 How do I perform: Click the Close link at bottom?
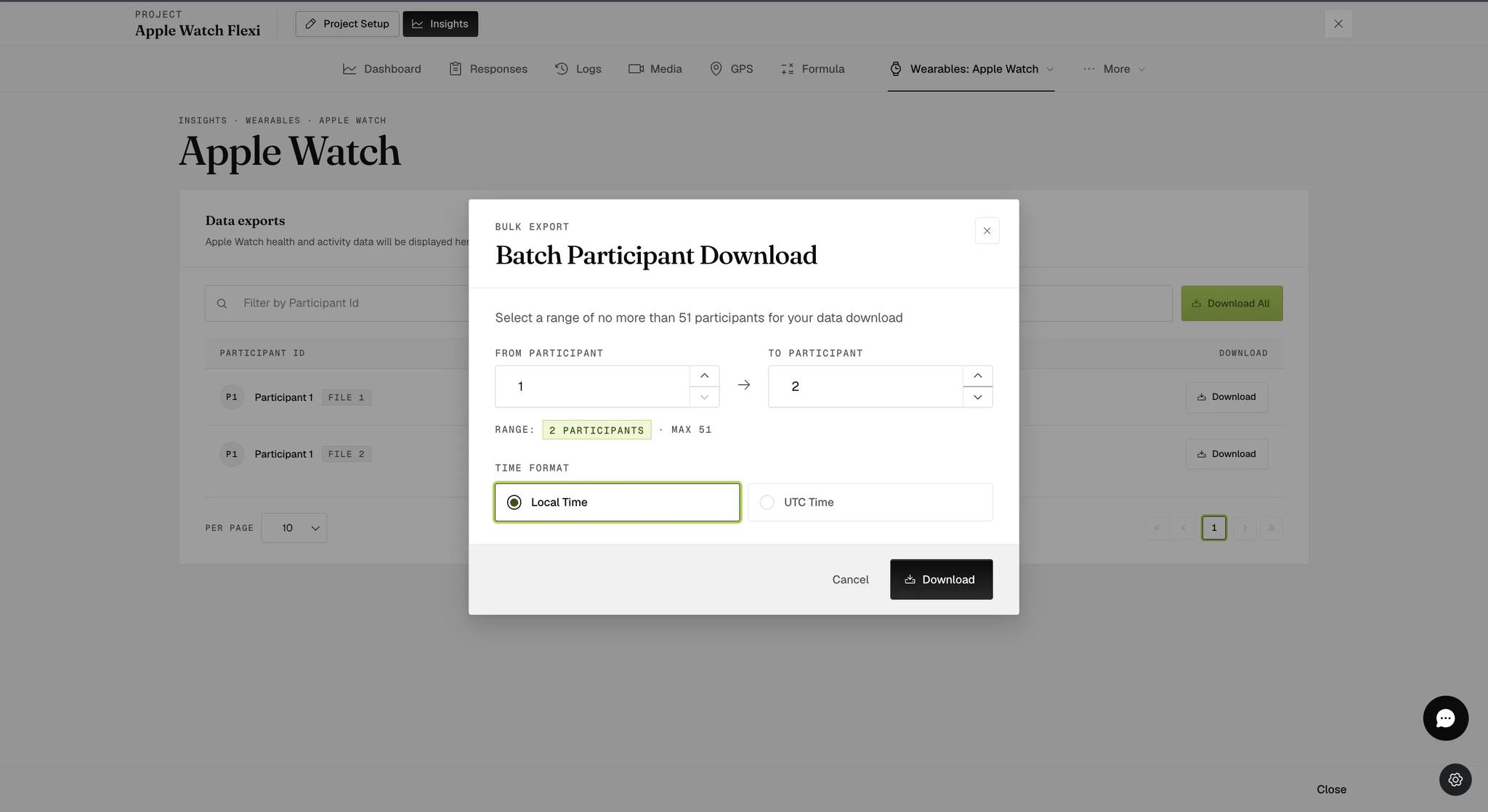tap(1331, 789)
